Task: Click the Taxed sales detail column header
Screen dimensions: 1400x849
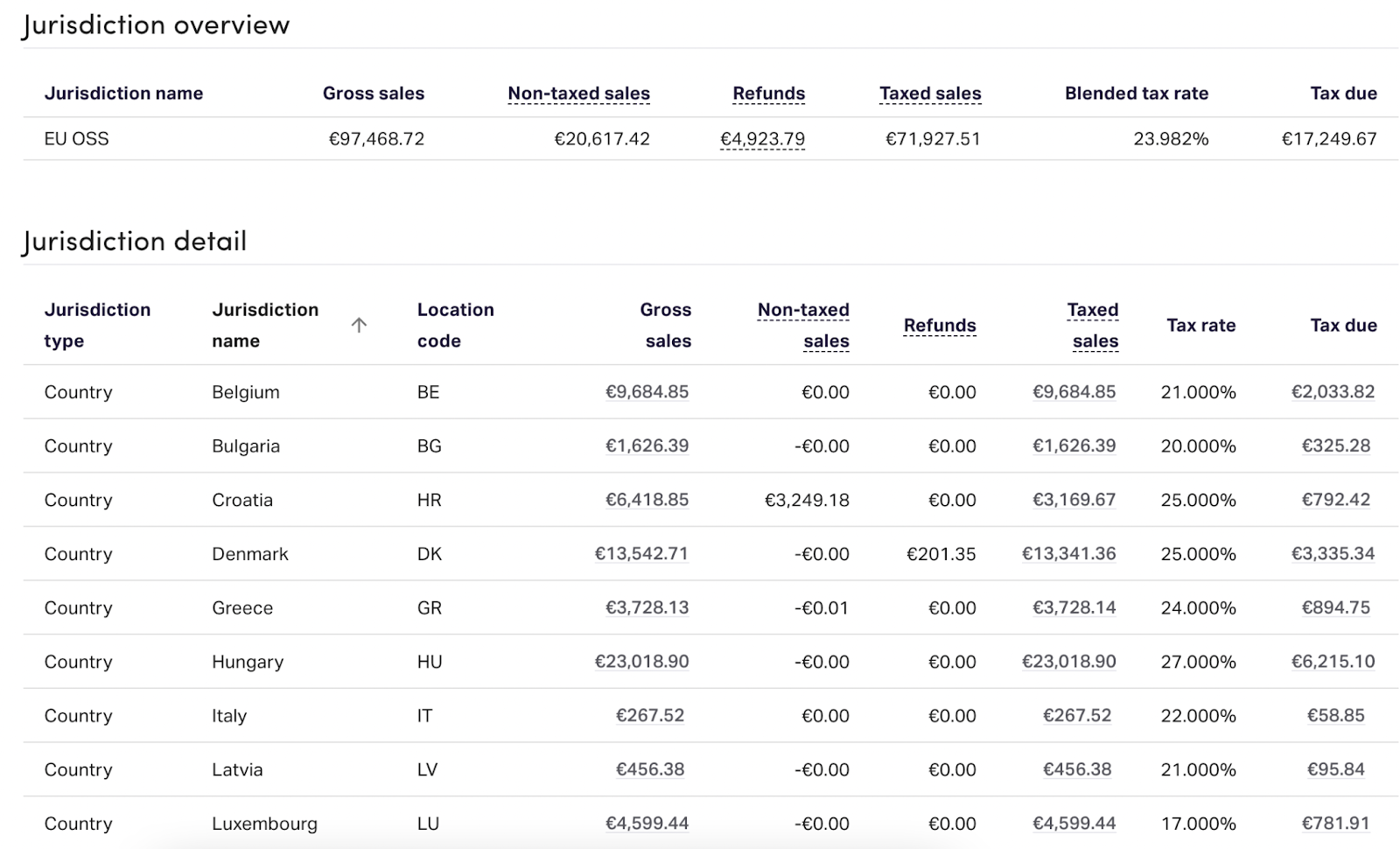Action: coord(1094,325)
